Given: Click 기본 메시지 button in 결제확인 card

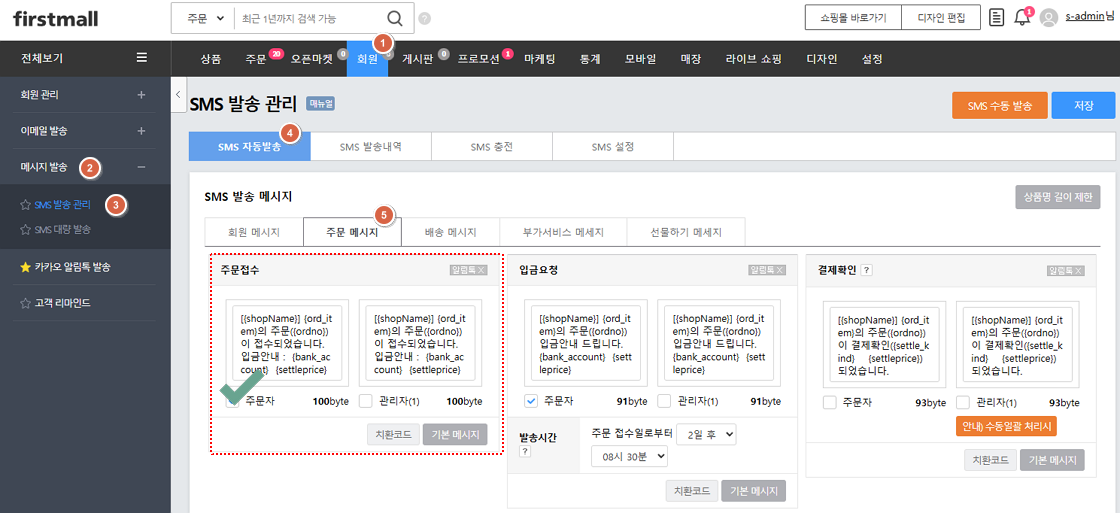Looking at the screenshot, I should click(x=1052, y=460).
